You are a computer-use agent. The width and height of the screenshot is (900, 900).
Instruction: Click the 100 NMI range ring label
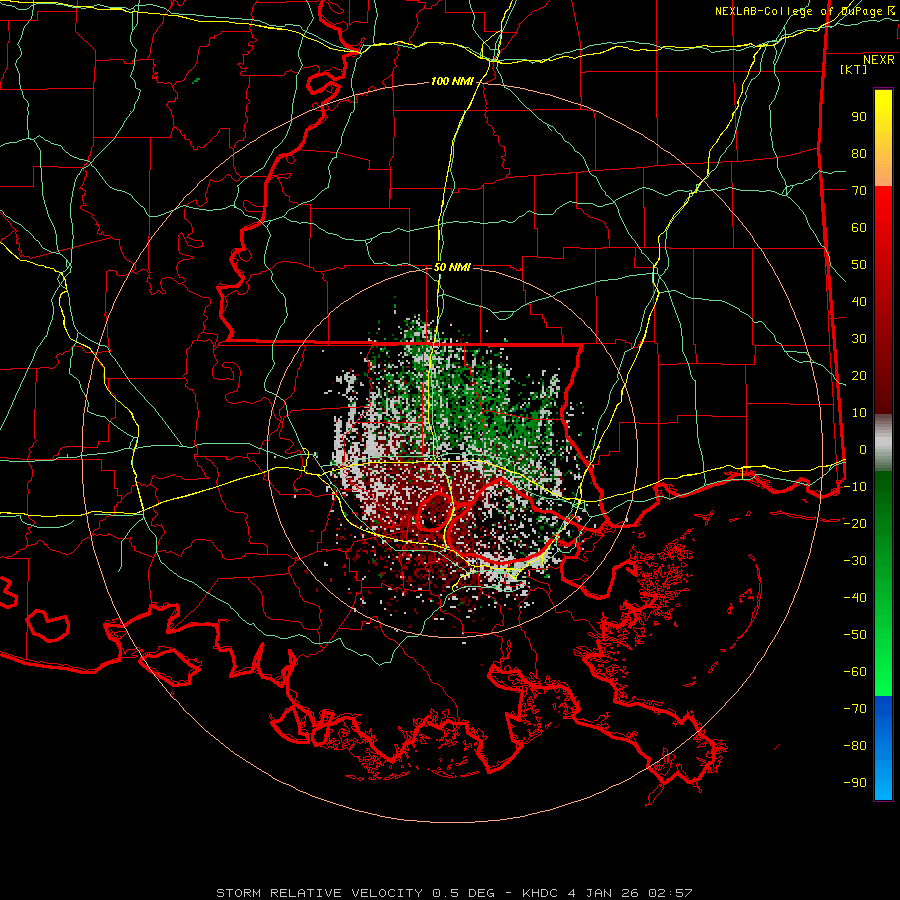(452, 82)
